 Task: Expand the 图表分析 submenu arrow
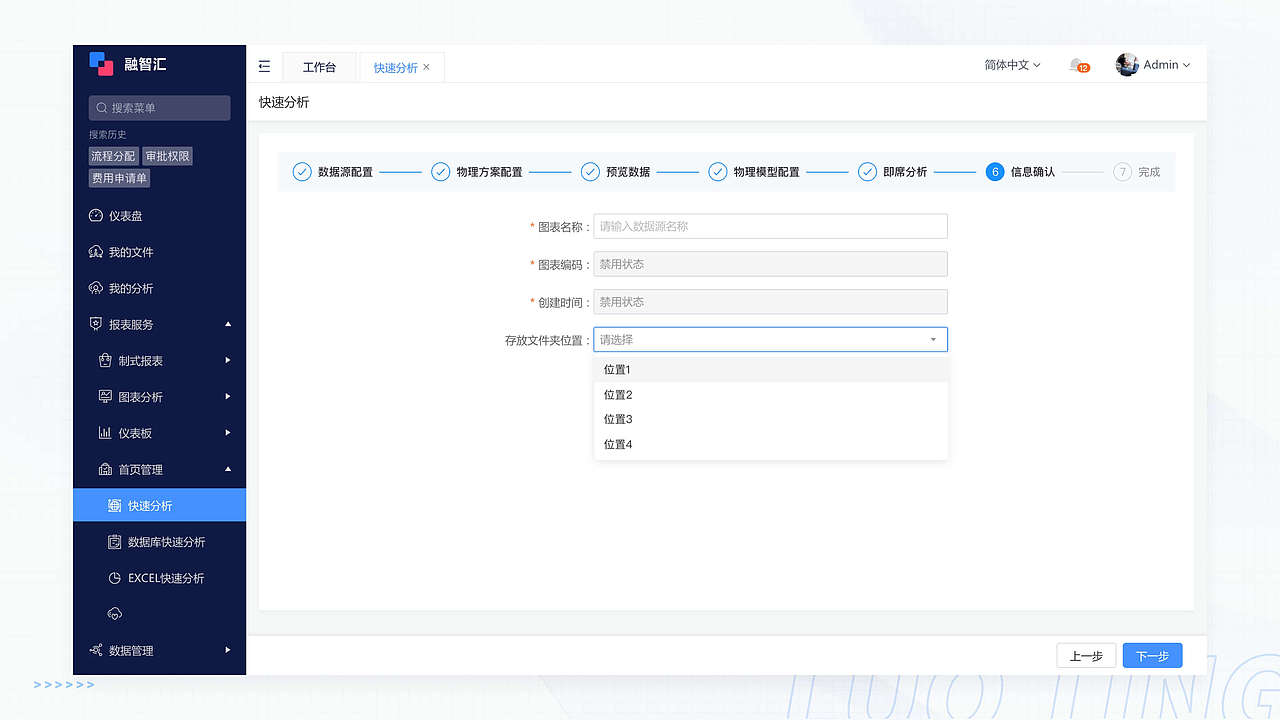[x=228, y=397]
